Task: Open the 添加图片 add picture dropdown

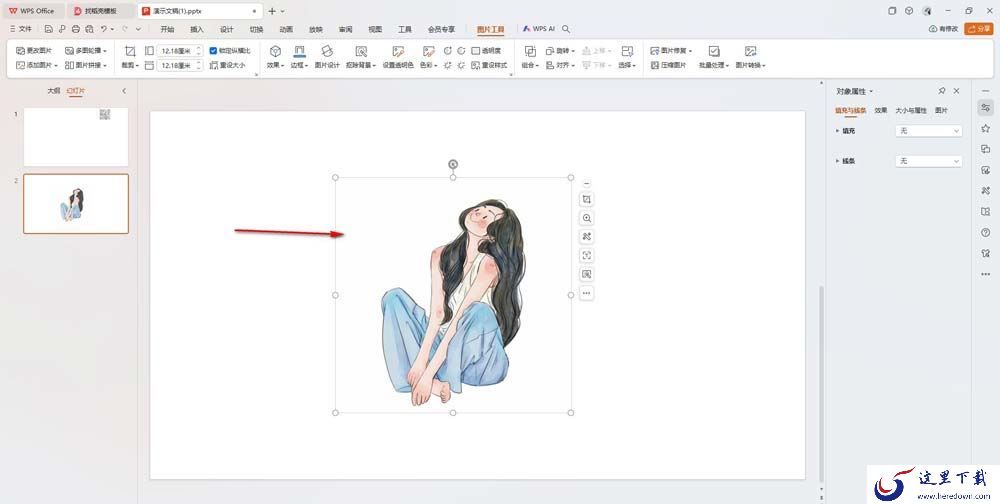Action: (37, 65)
